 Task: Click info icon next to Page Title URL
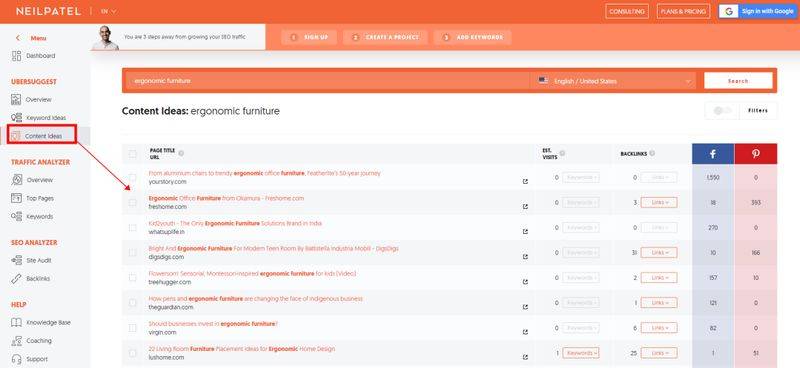(181, 153)
